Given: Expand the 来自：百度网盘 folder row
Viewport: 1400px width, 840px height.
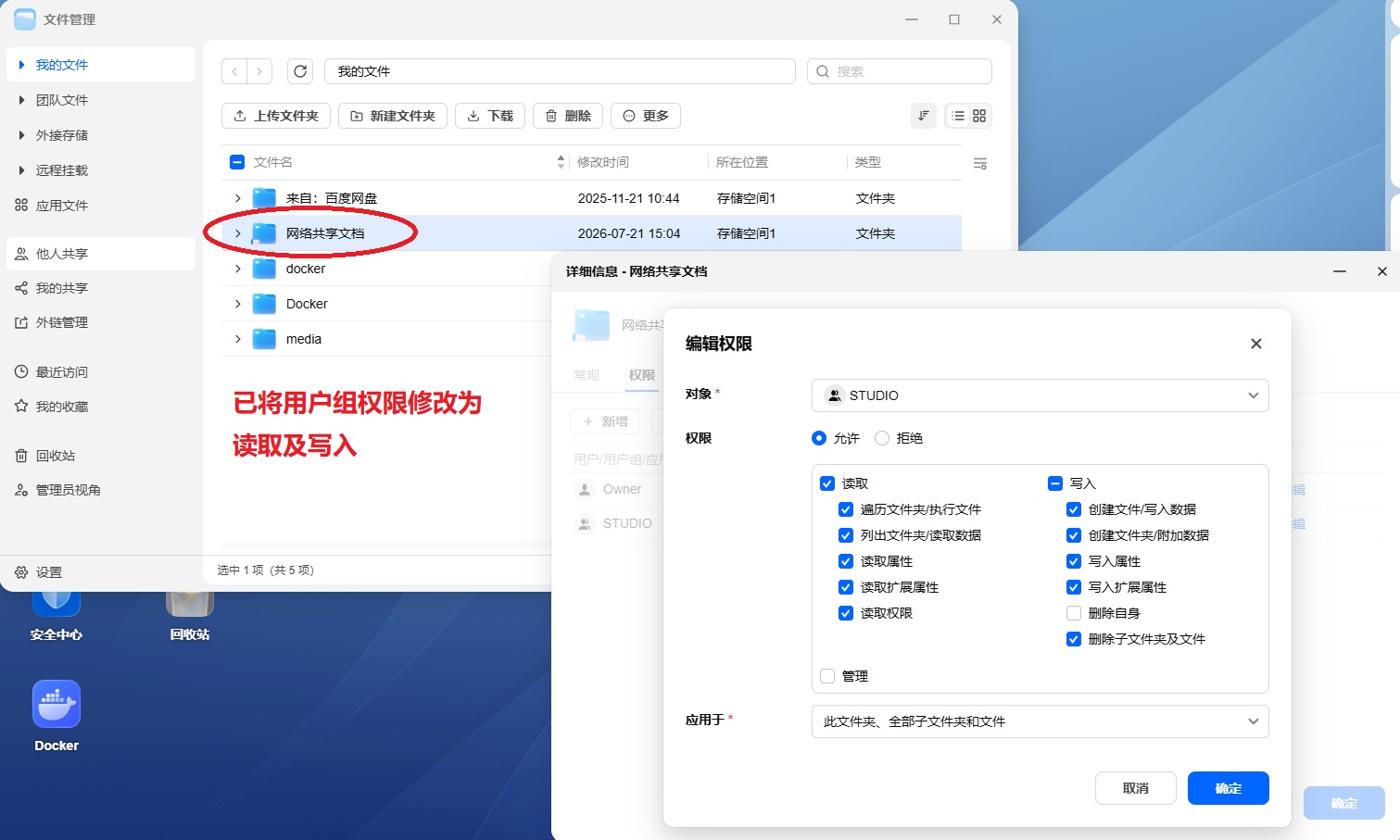Looking at the screenshot, I should pos(238,198).
